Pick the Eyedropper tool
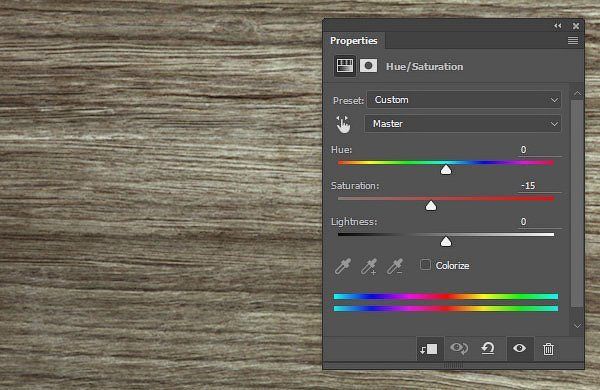This screenshot has width=600, height=390. [342, 266]
